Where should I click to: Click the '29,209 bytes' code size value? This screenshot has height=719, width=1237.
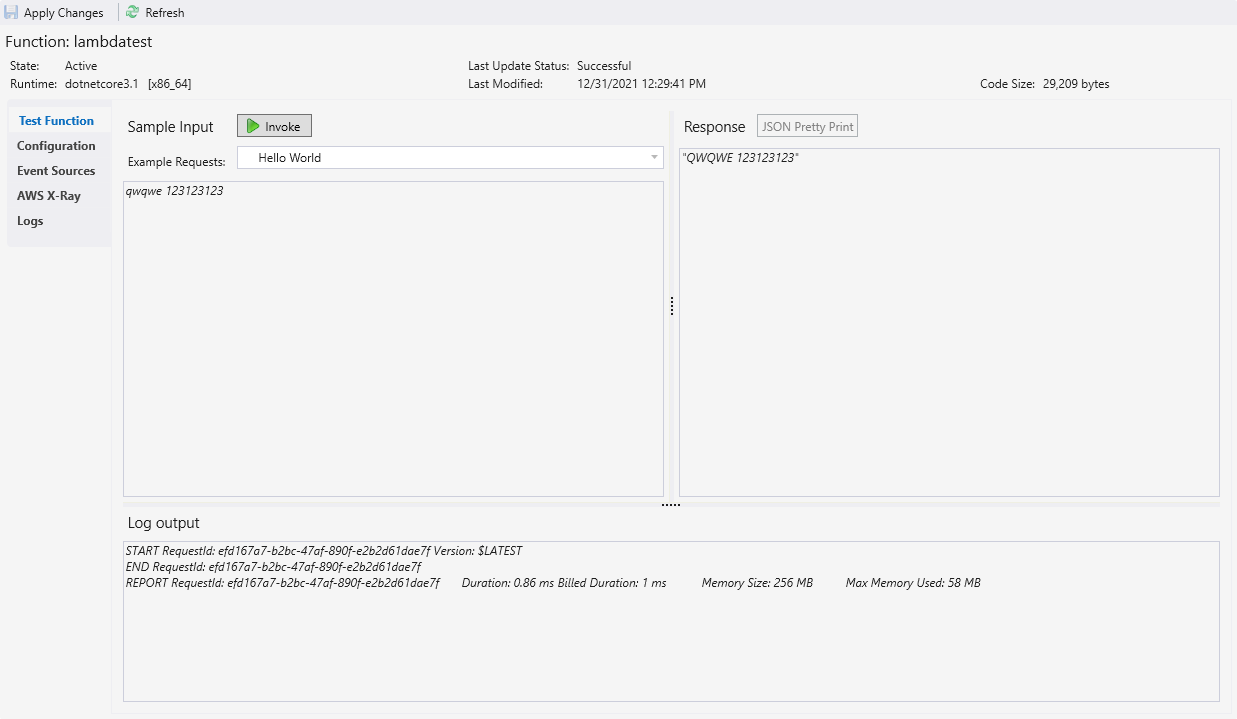pos(1076,84)
